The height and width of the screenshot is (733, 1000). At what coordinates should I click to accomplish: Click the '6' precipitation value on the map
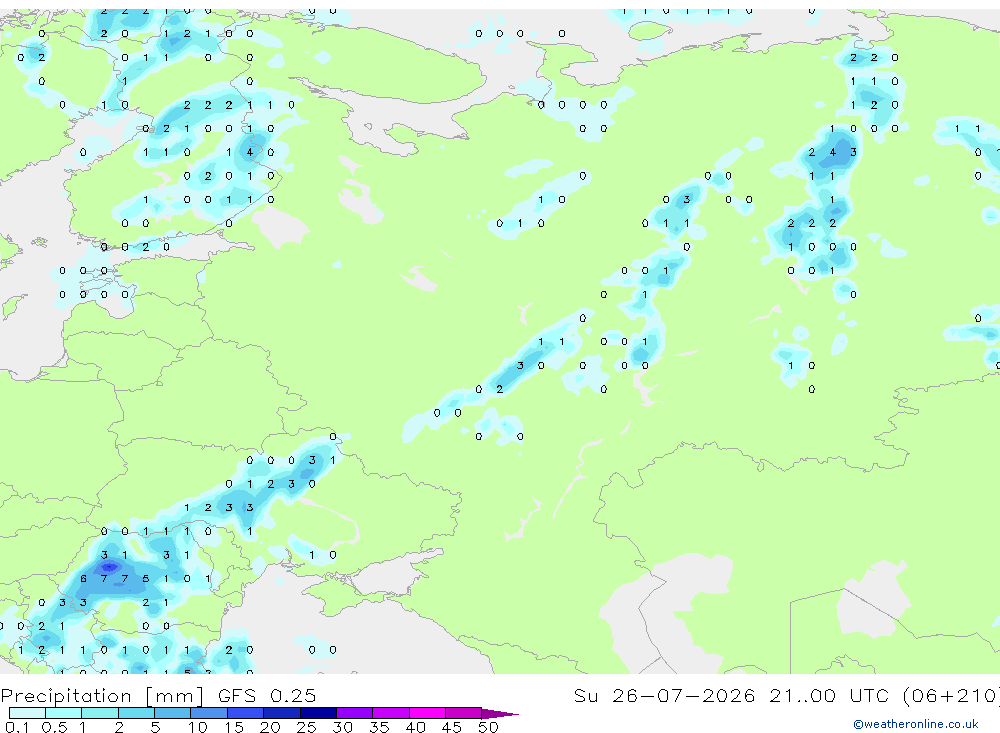click(x=83, y=579)
